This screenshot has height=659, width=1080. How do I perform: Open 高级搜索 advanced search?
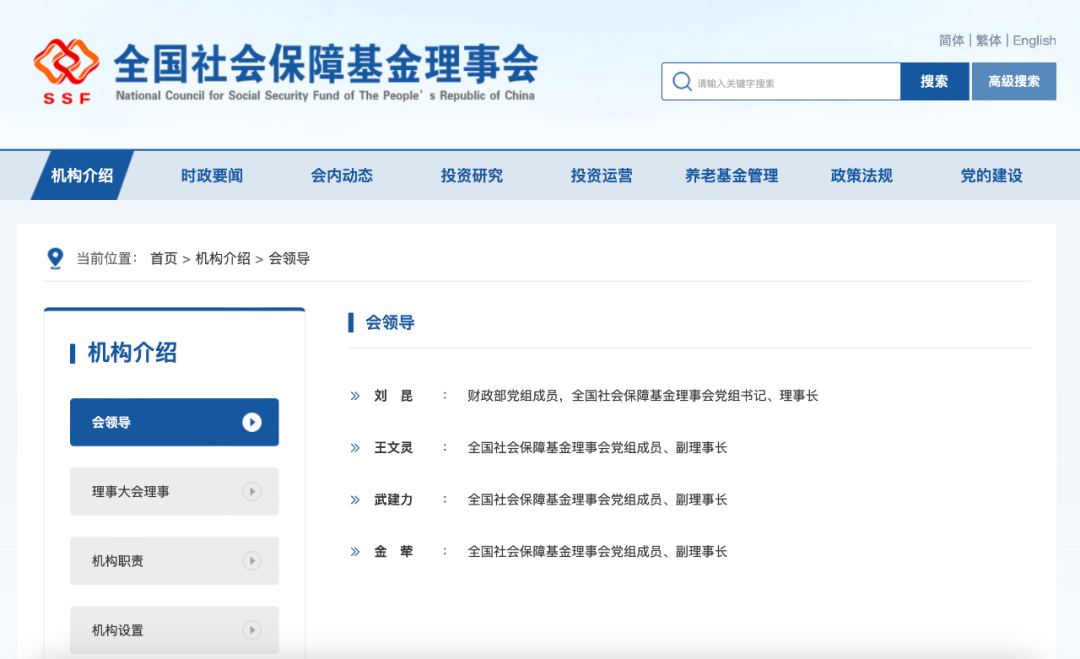[1013, 82]
